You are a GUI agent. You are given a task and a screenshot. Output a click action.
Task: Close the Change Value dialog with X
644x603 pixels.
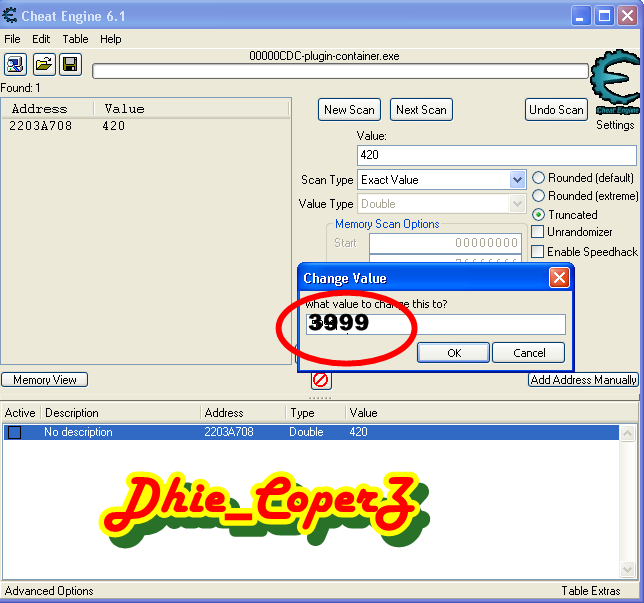click(559, 278)
